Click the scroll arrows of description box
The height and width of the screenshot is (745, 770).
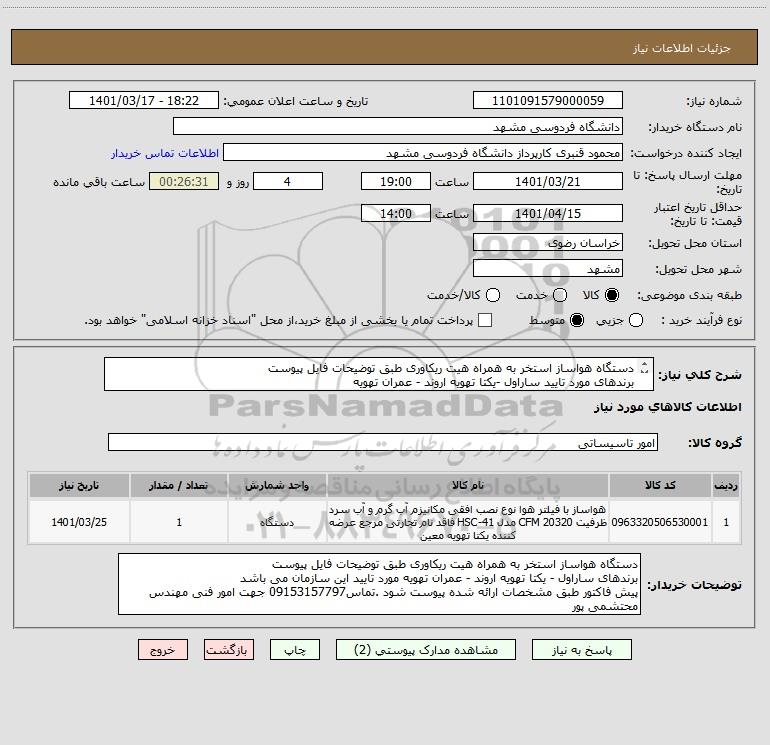point(645,368)
